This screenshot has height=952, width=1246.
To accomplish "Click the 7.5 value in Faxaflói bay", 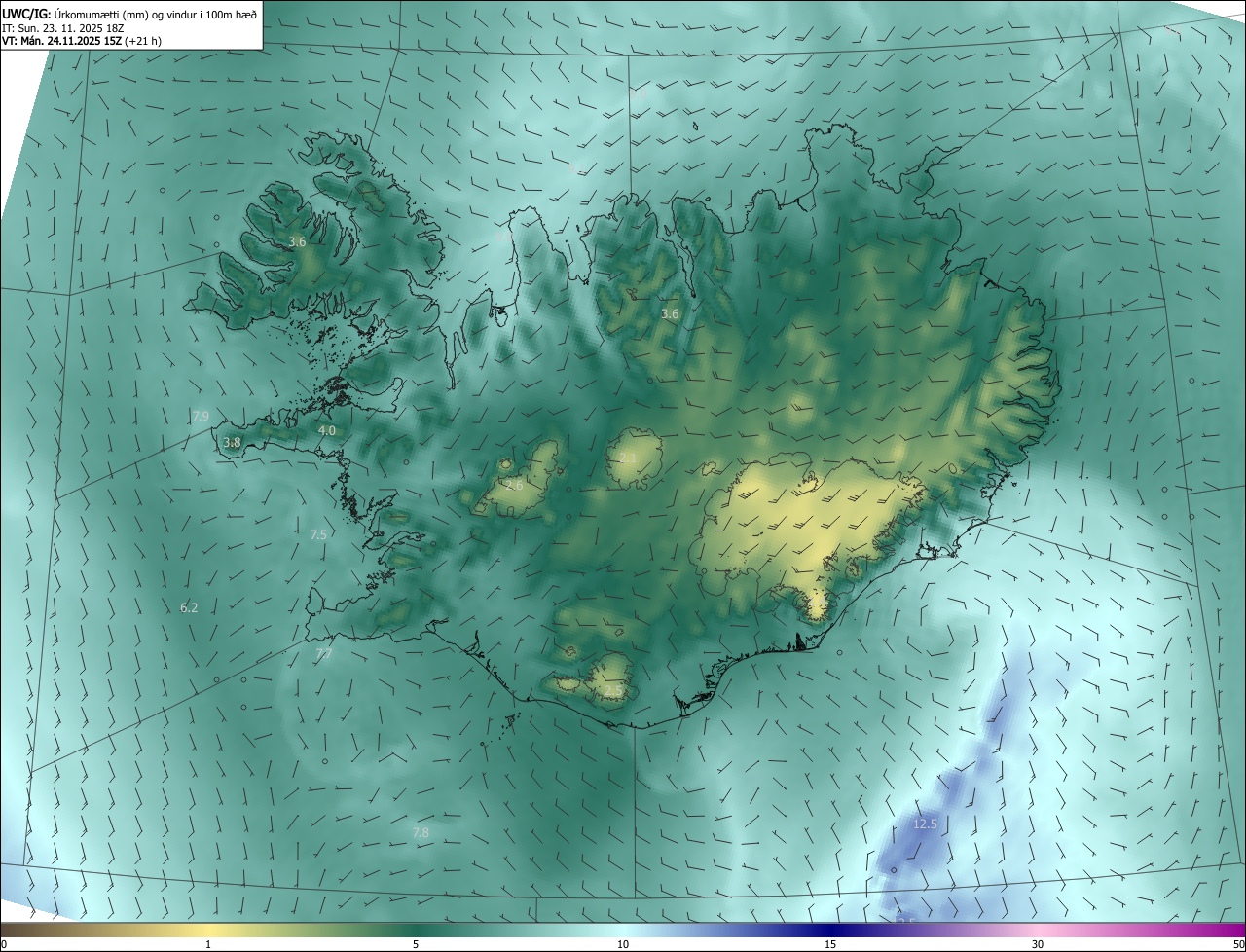I will click(x=318, y=535).
